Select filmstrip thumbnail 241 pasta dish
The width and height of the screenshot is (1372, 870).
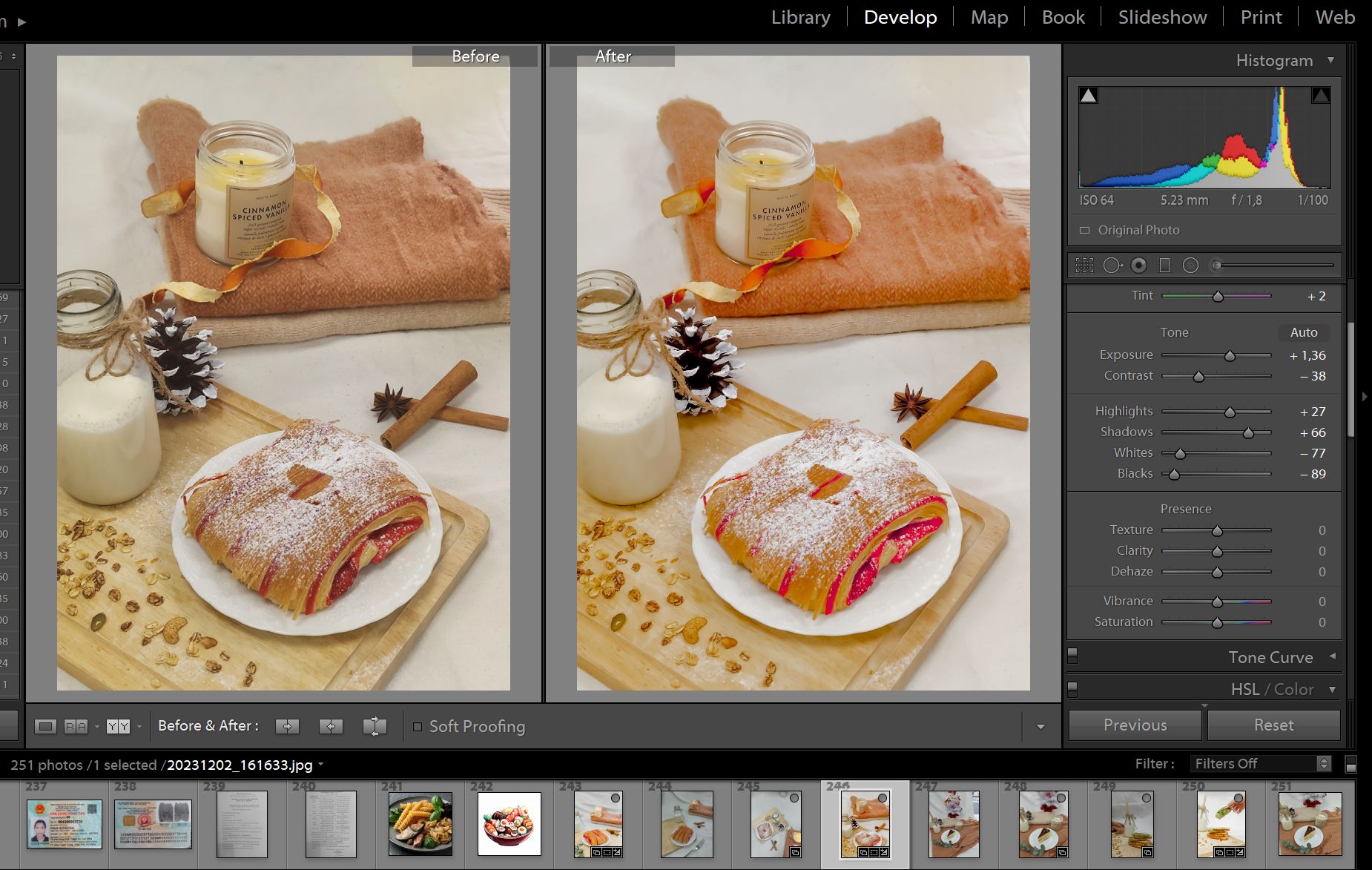420,824
